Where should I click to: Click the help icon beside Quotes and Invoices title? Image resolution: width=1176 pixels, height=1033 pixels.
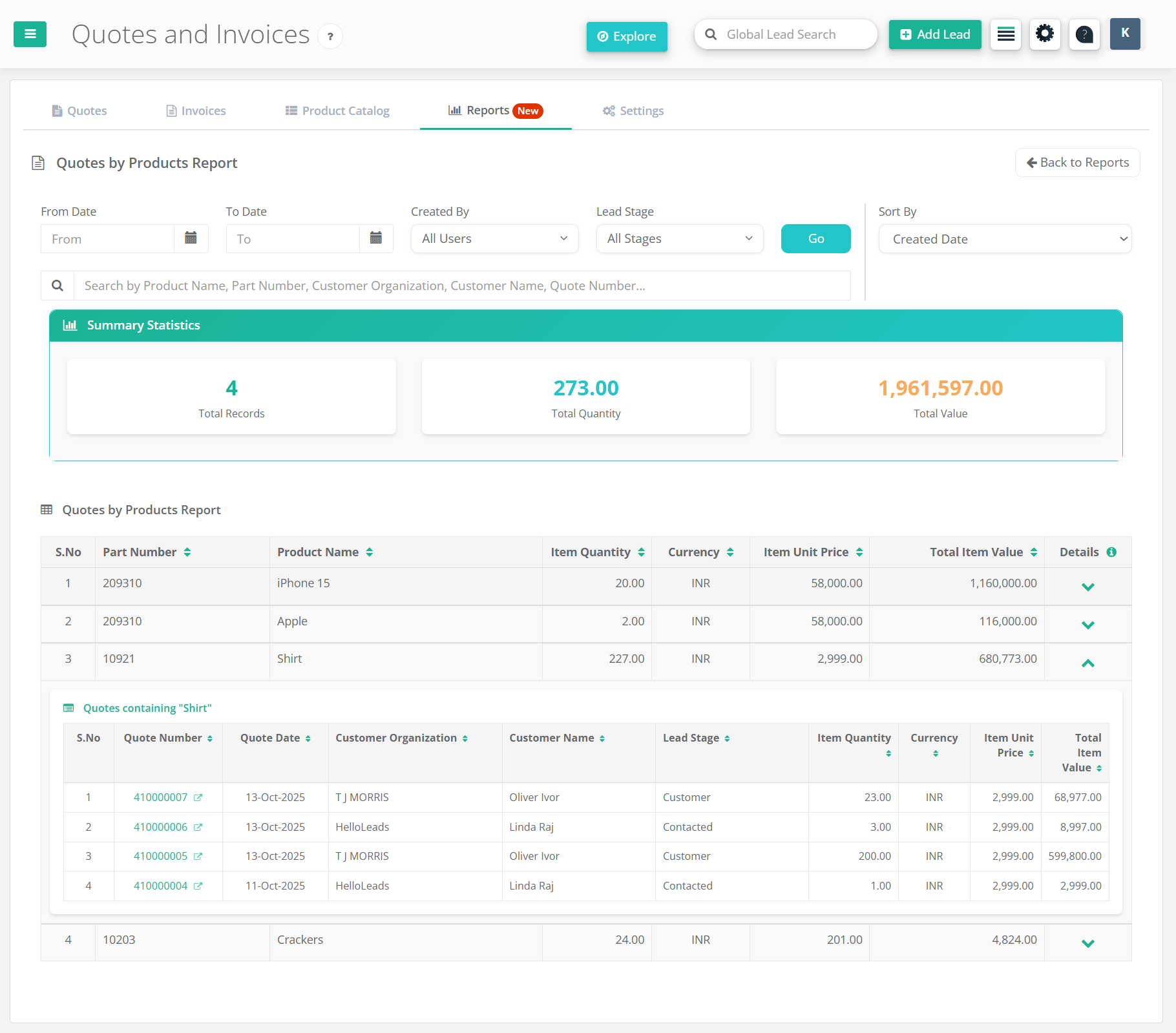(x=330, y=36)
